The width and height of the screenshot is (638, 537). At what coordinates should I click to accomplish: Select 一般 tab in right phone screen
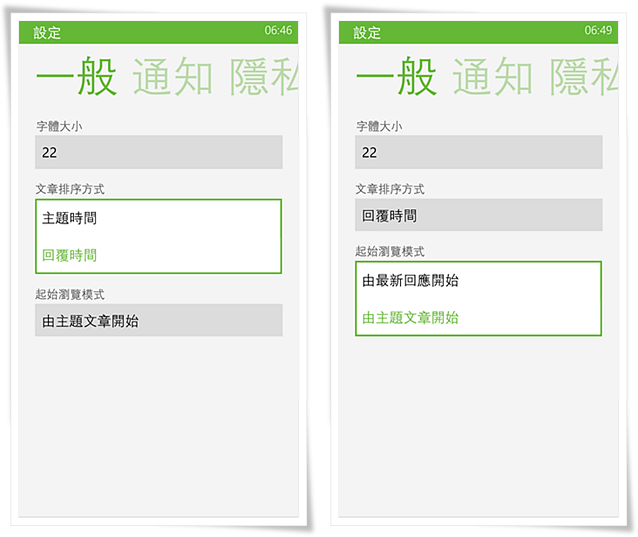(x=396, y=76)
